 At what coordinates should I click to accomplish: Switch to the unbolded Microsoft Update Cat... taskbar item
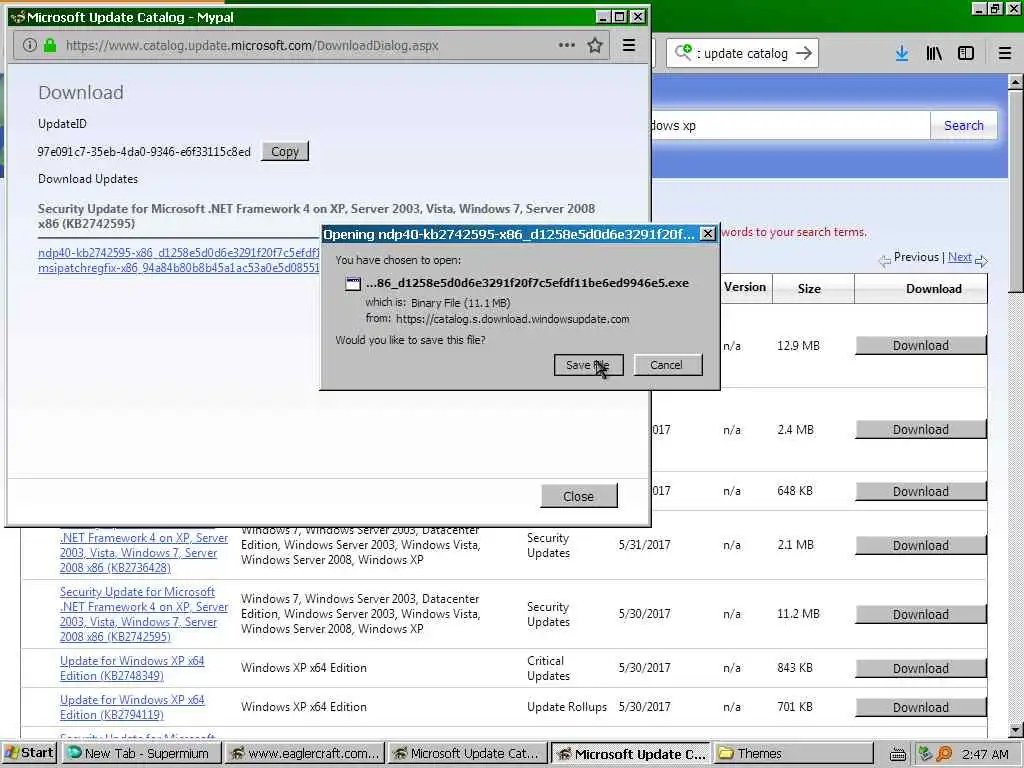[468, 754]
